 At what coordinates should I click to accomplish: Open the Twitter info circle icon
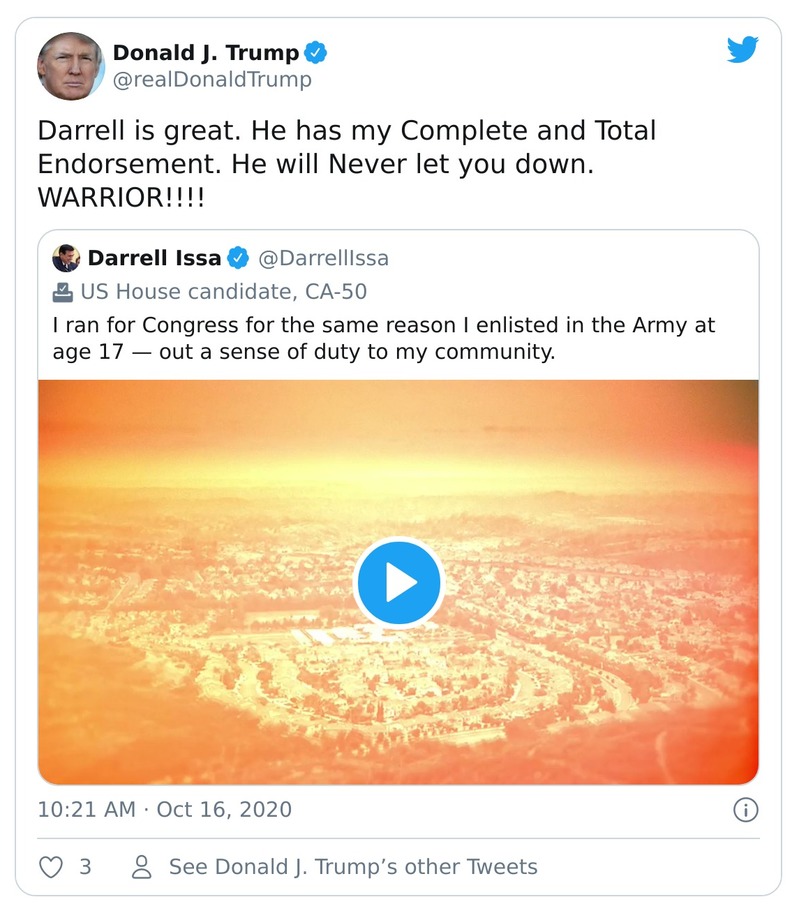745,809
